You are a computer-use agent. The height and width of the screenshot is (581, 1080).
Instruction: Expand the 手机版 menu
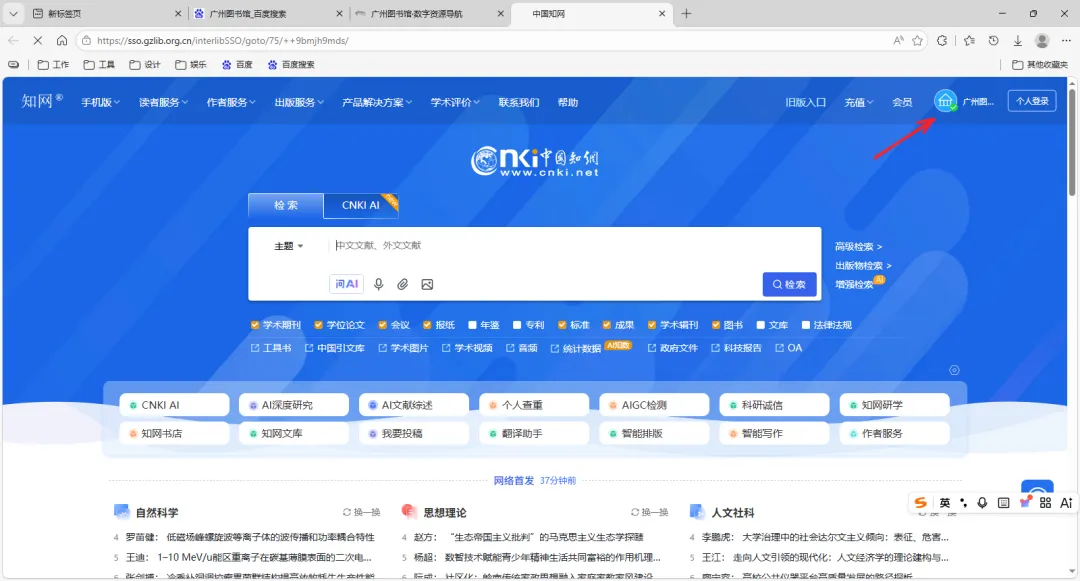tap(101, 102)
